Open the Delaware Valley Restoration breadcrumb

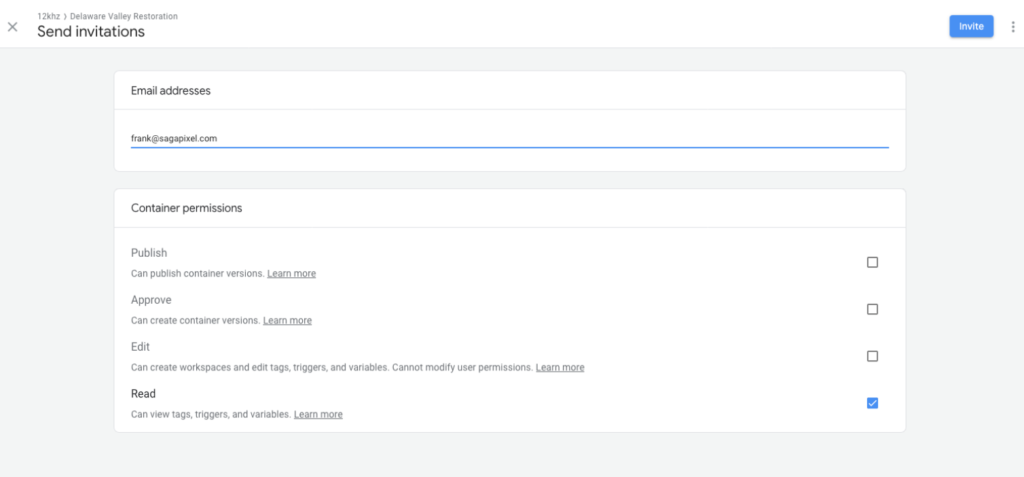pyautogui.click(x=123, y=16)
